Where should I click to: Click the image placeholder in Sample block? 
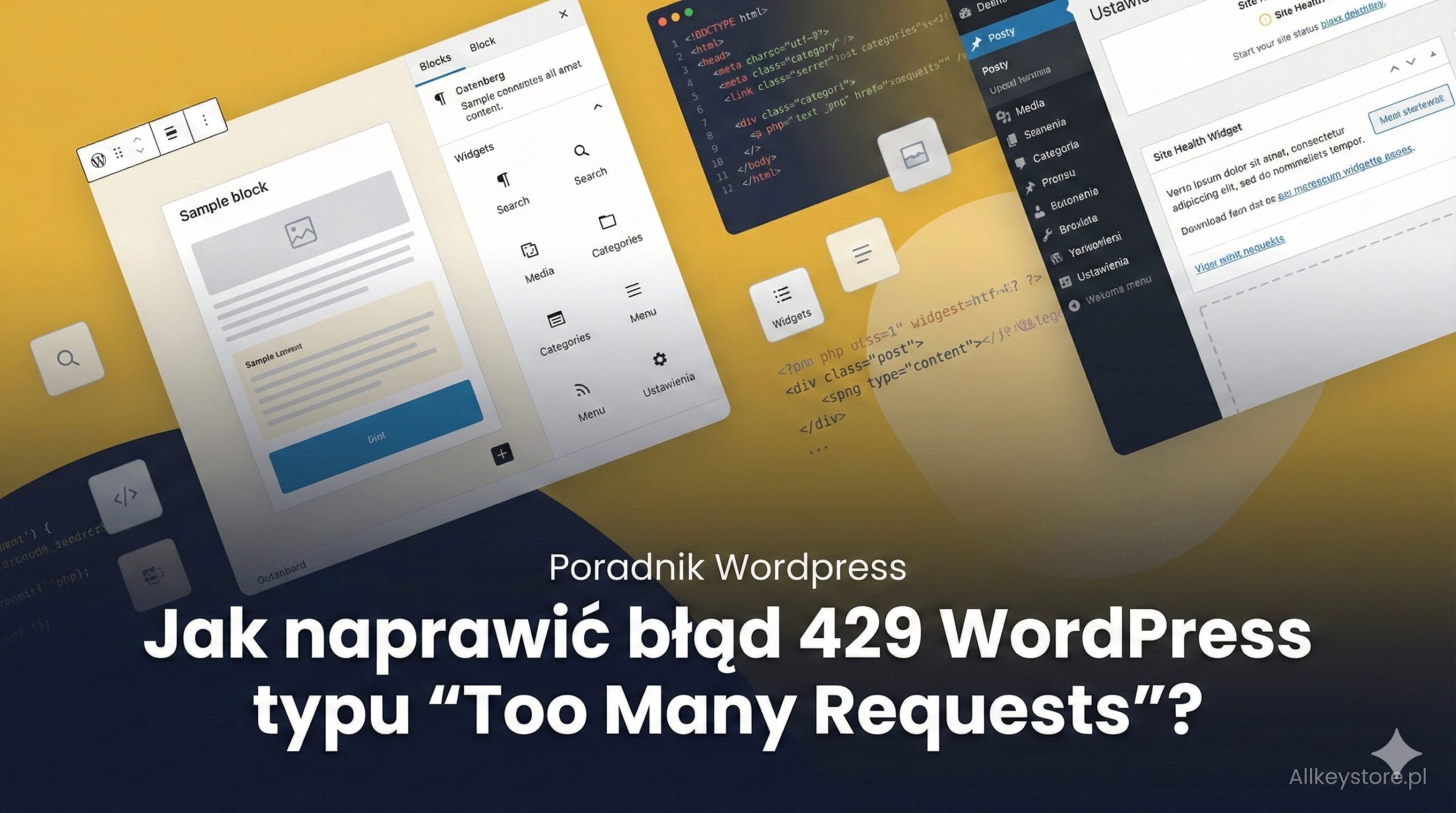click(300, 232)
